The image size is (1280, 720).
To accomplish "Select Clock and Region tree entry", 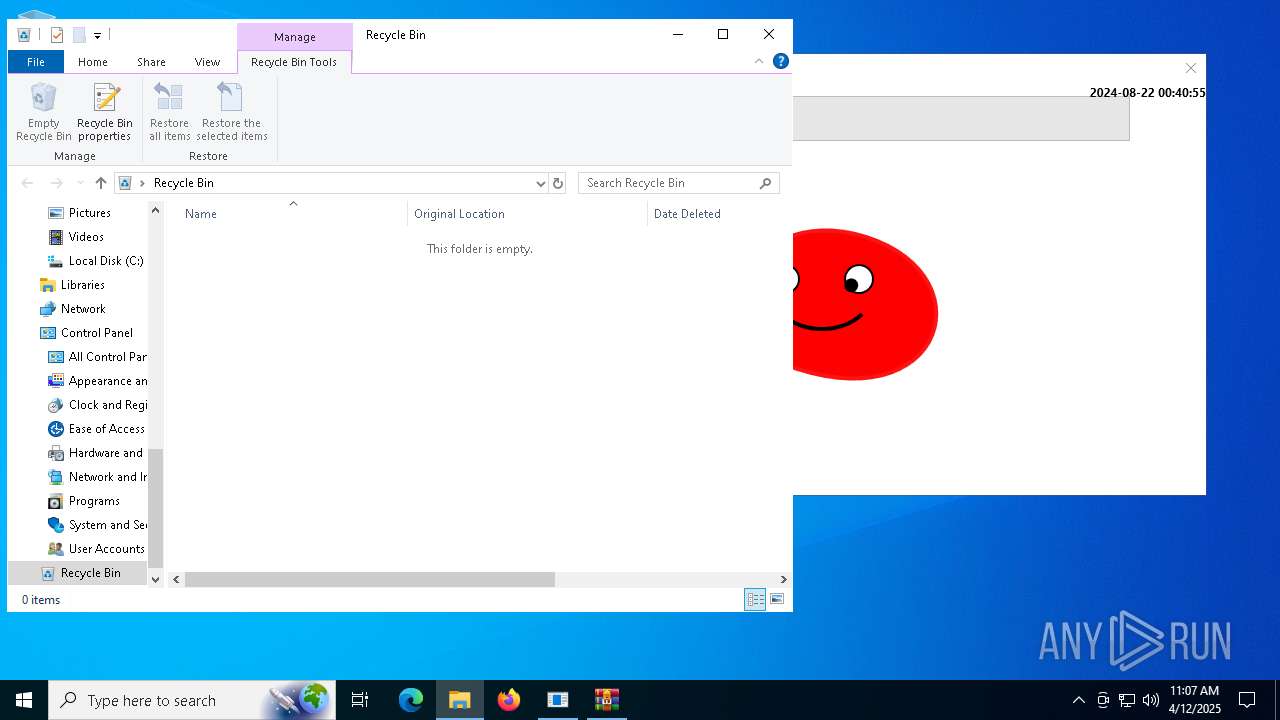I will (x=107, y=405).
